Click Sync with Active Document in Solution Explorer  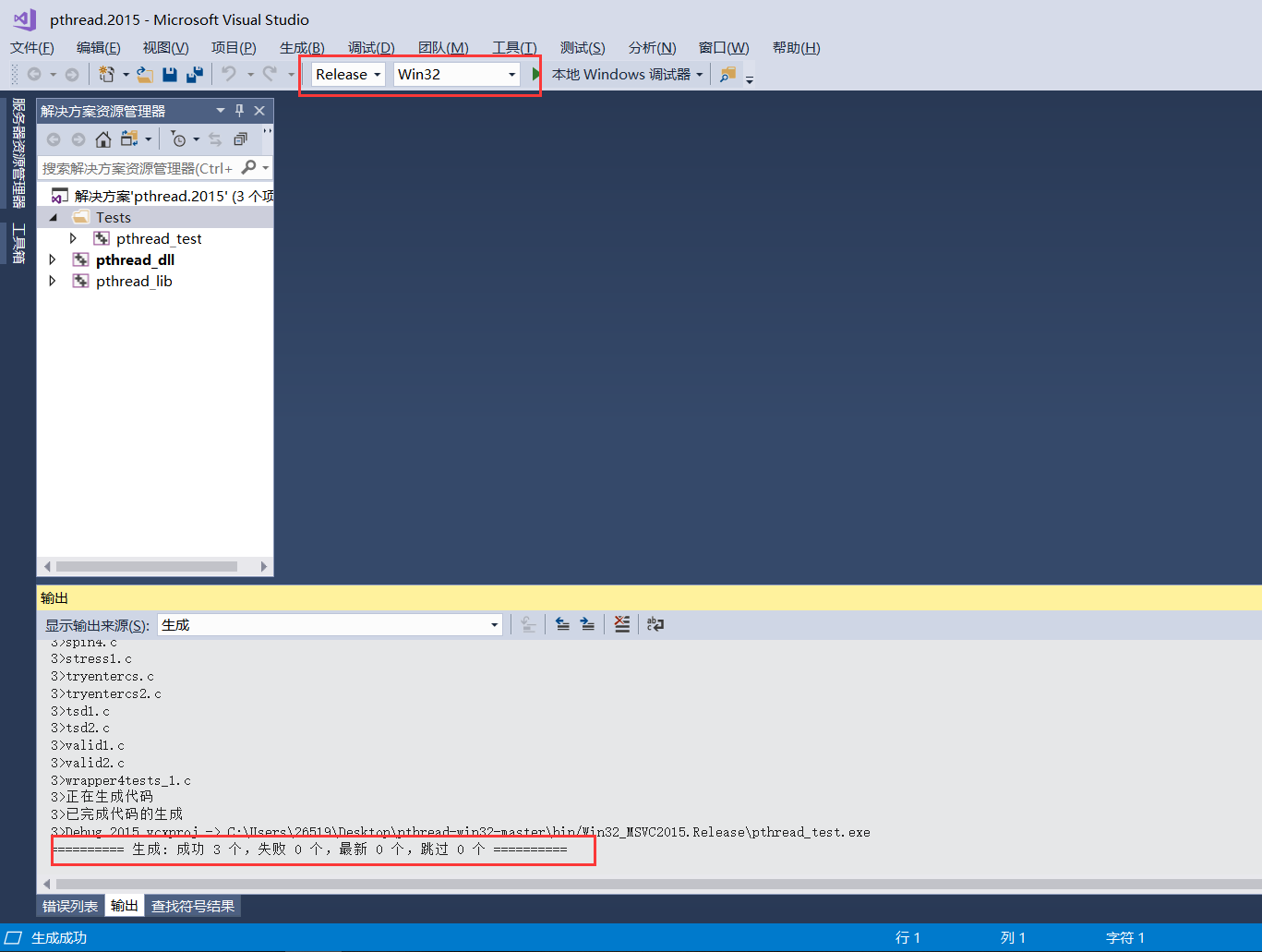click(214, 139)
